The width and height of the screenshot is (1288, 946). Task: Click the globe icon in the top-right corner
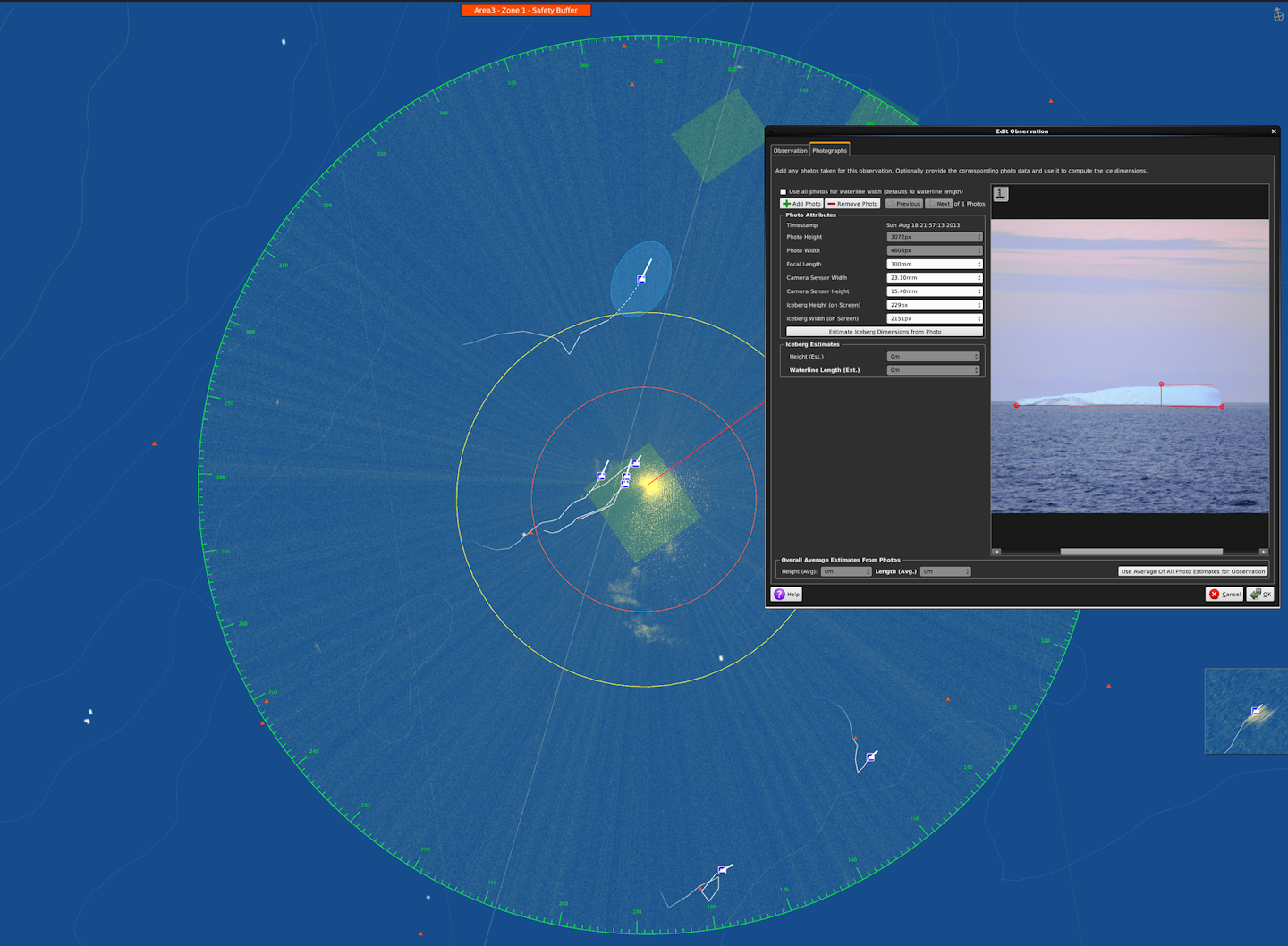[1277, 13]
